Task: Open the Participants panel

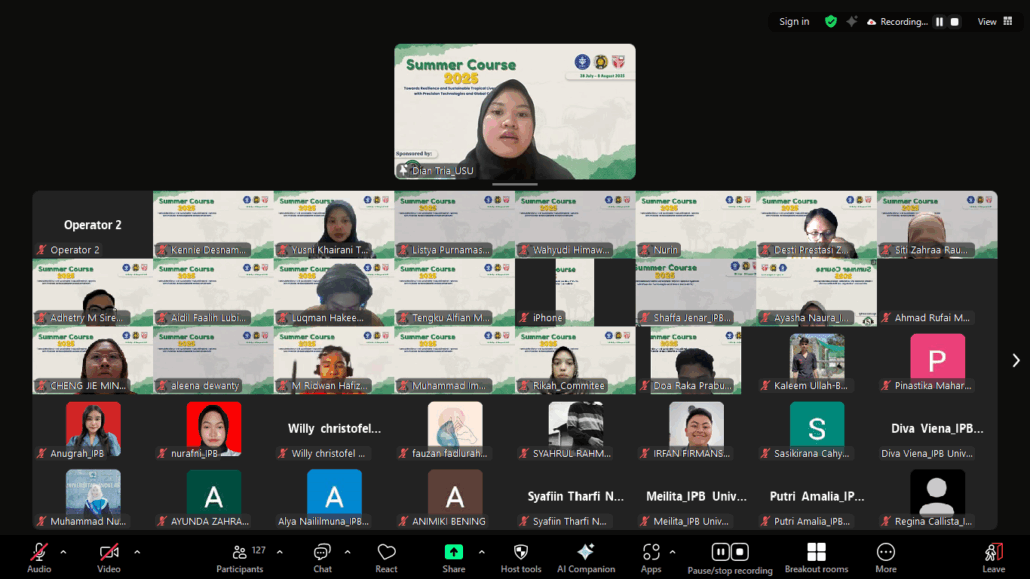Action: 239,553
